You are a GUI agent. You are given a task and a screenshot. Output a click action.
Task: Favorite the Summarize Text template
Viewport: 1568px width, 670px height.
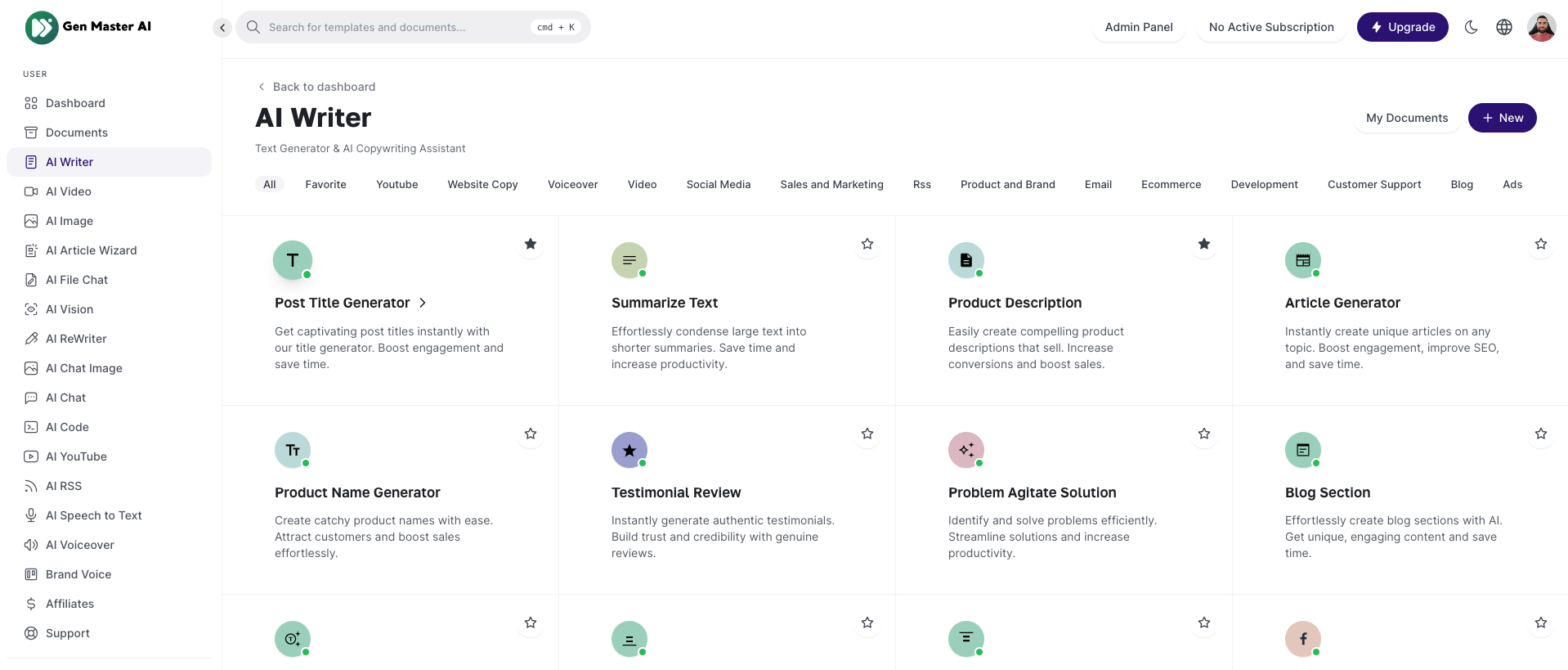coord(867,244)
